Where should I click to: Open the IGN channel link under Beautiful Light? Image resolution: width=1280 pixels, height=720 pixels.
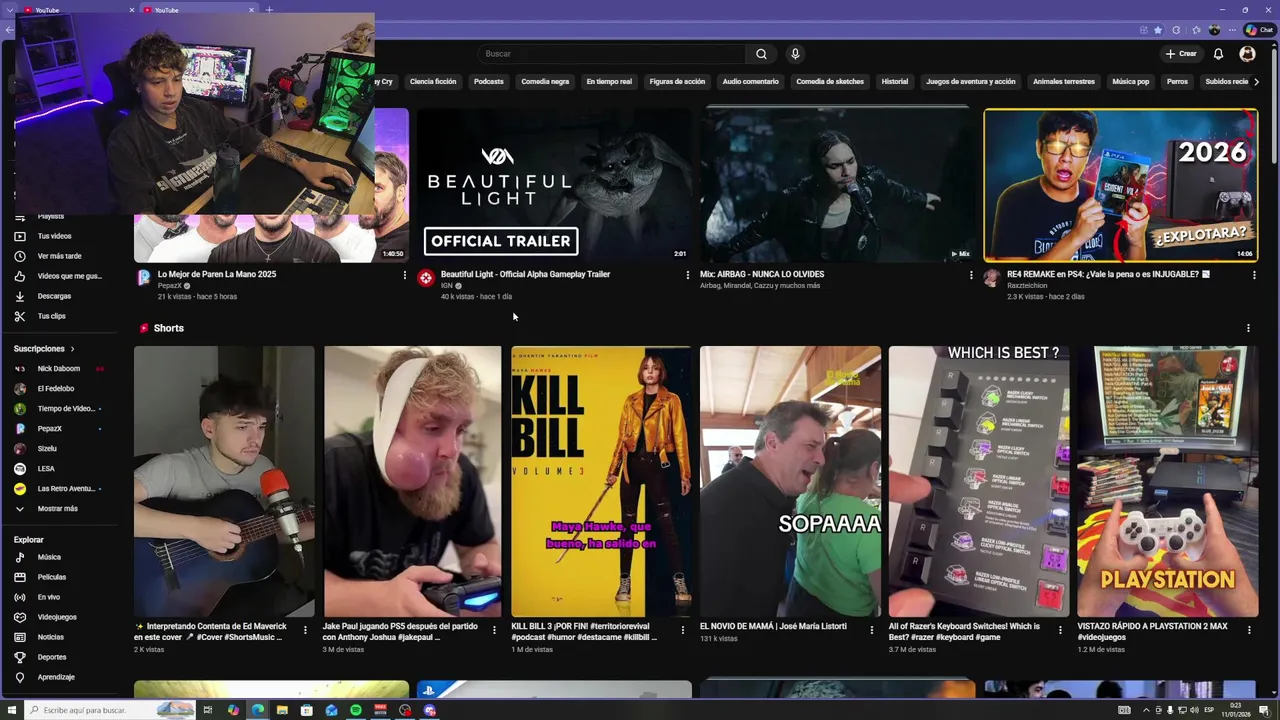447,286
